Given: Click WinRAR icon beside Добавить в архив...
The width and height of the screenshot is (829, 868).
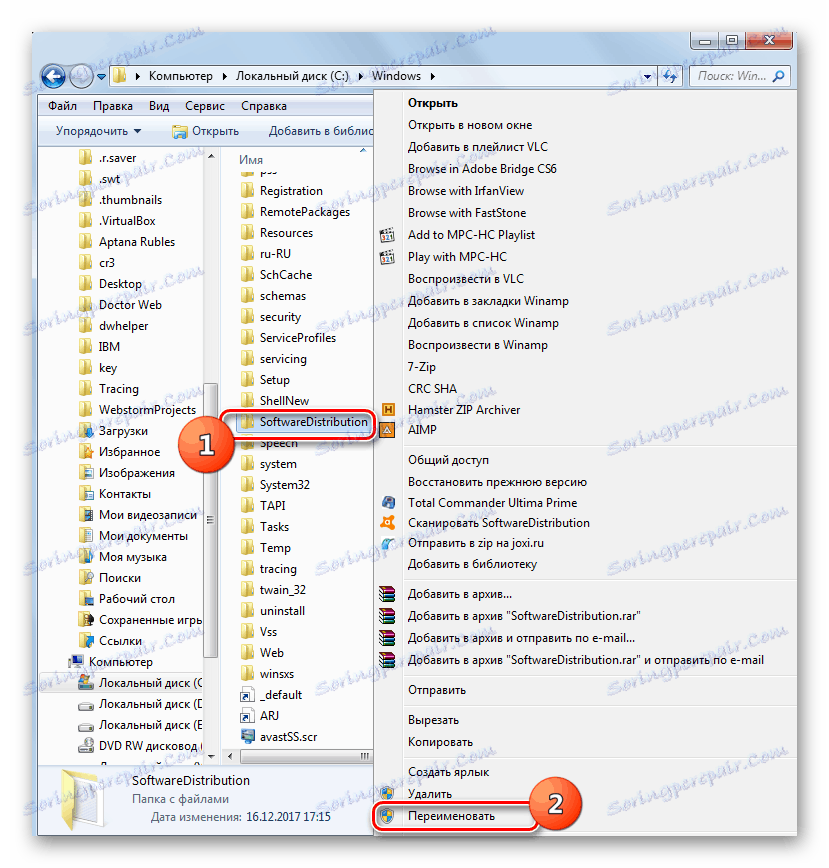Looking at the screenshot, I should tap(387, 594).
